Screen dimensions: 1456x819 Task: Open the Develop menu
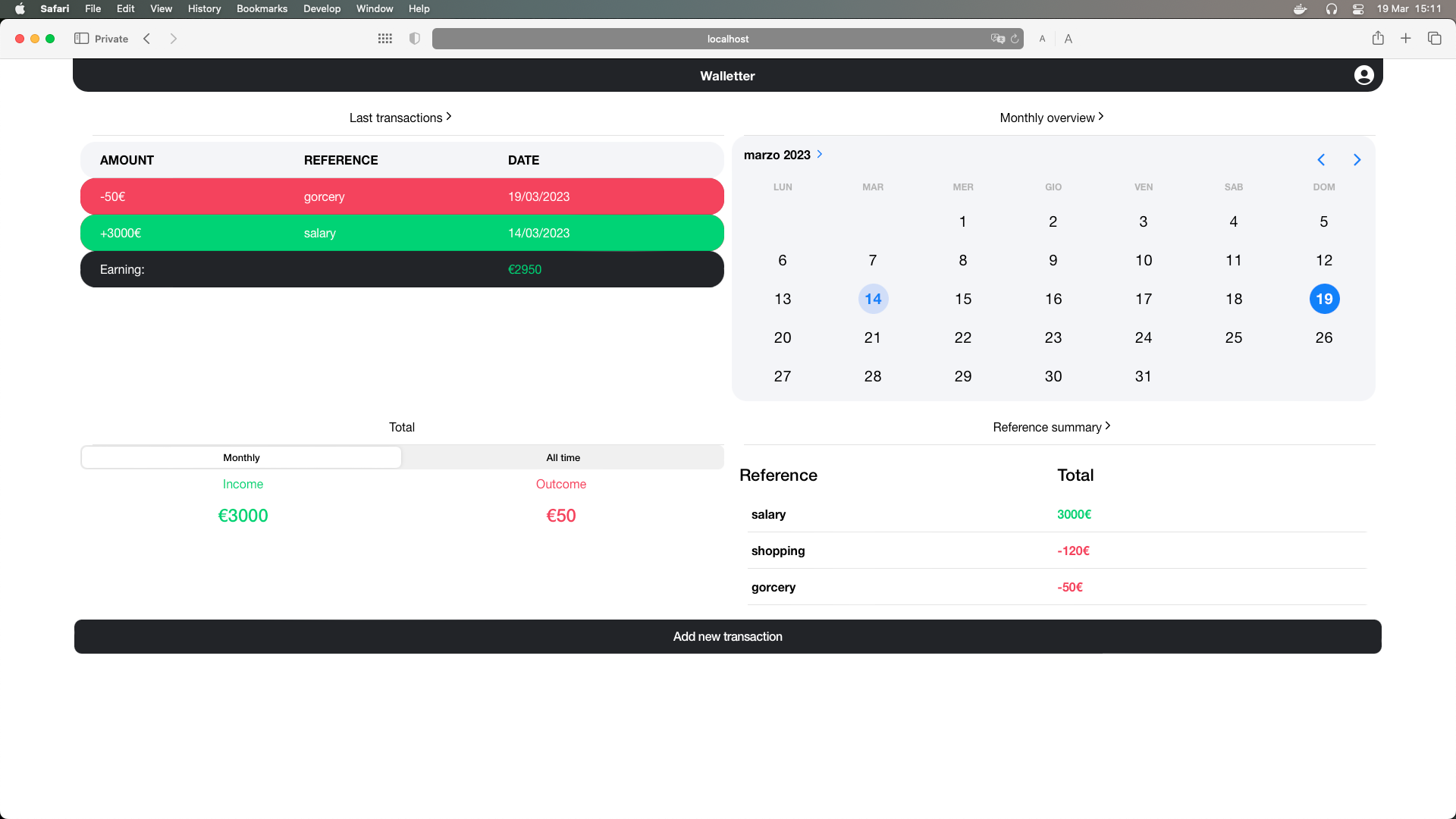pos(322,8)
